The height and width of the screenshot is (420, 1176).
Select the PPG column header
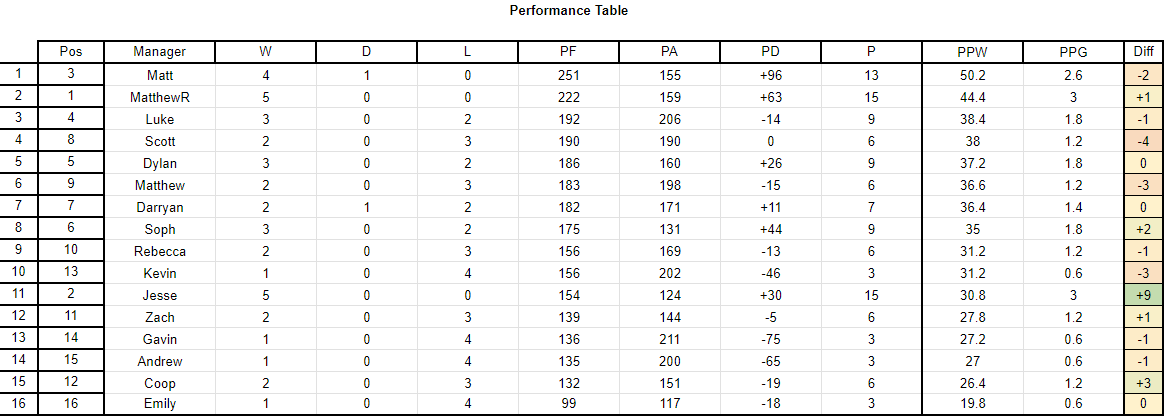(1073, 52)
